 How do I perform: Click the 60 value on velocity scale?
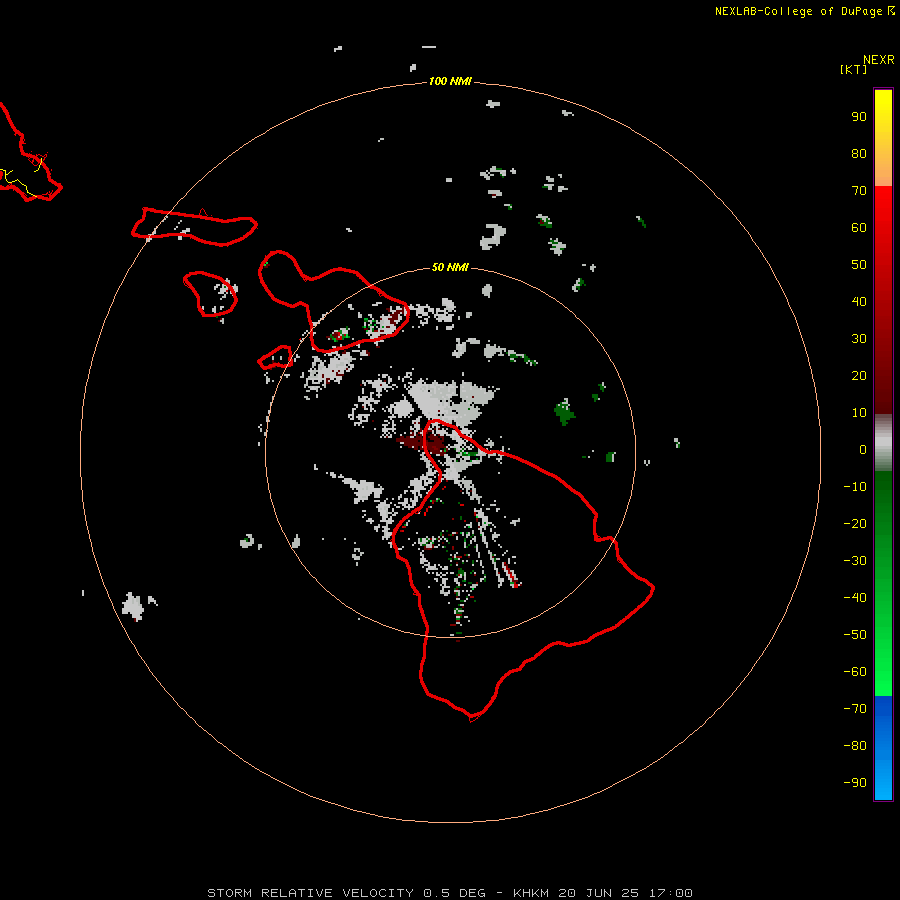[859, 228]
